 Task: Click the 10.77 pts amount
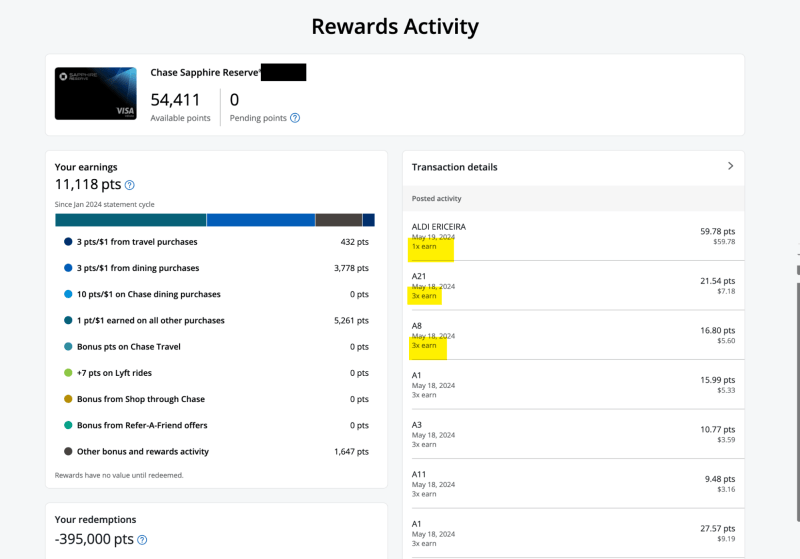[x=717, y=429]
